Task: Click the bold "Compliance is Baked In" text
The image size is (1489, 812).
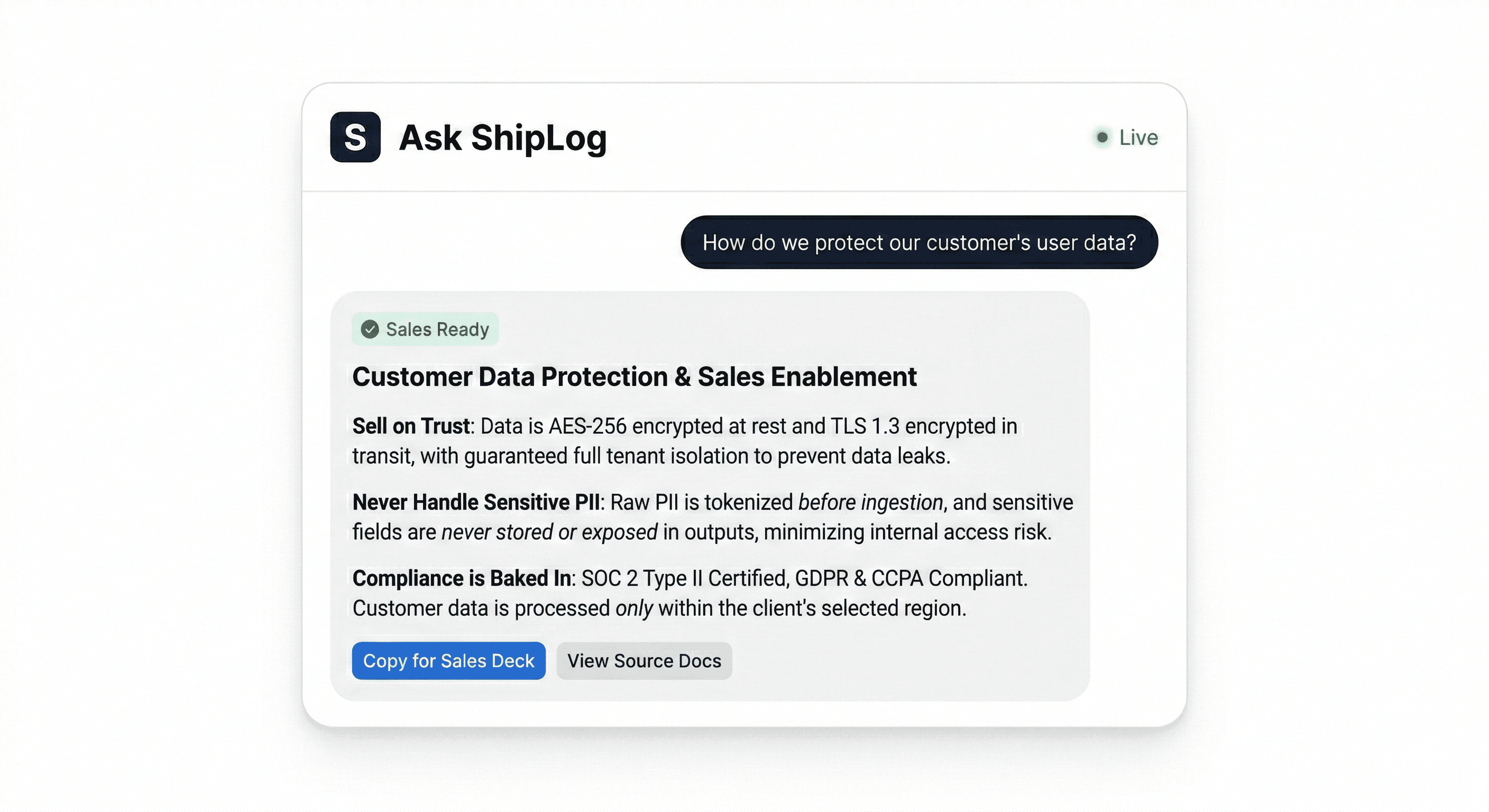Action: (x=462, y=578)
